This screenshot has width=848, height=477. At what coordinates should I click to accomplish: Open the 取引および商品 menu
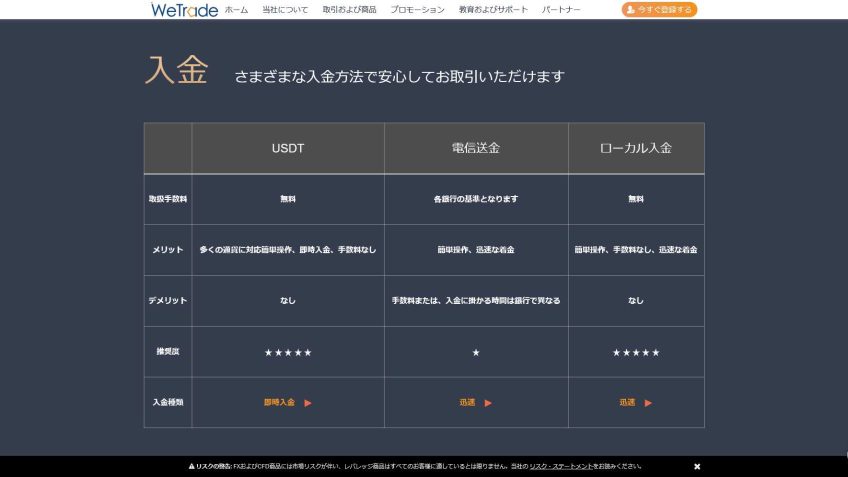click(x=349, y=10)
